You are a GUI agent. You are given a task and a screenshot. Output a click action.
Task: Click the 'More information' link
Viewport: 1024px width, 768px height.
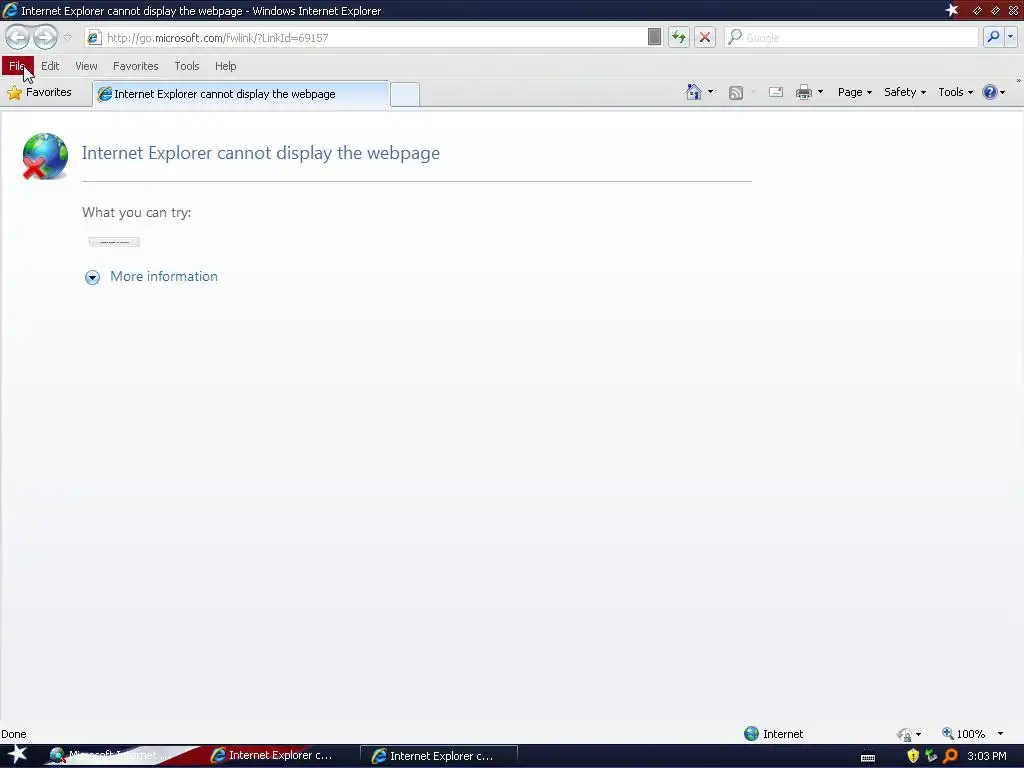click(164, 276)
